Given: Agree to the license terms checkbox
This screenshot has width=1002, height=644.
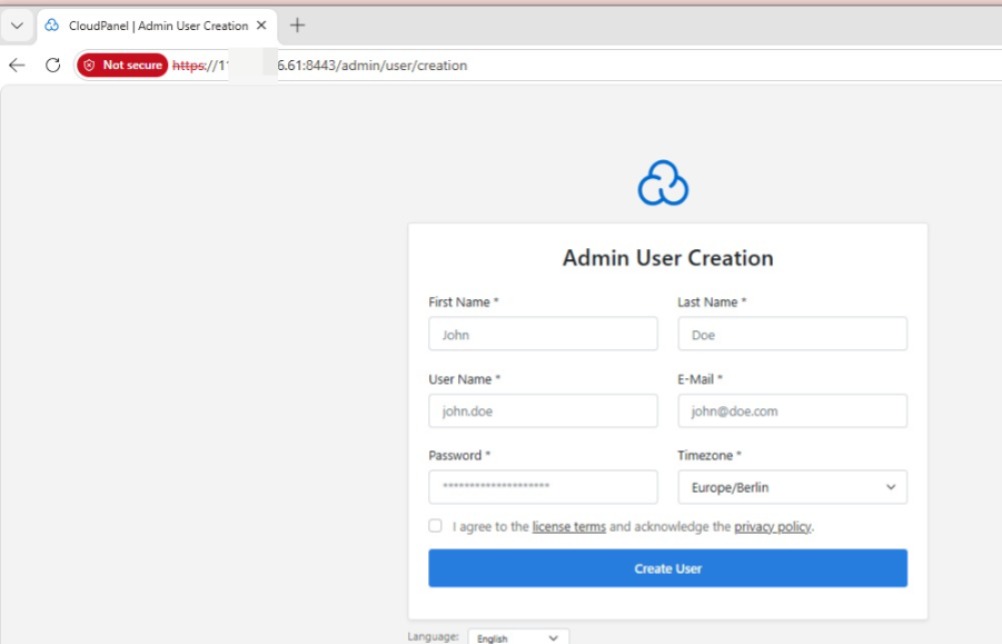Looking at the screenshot, I should (435, 526).
